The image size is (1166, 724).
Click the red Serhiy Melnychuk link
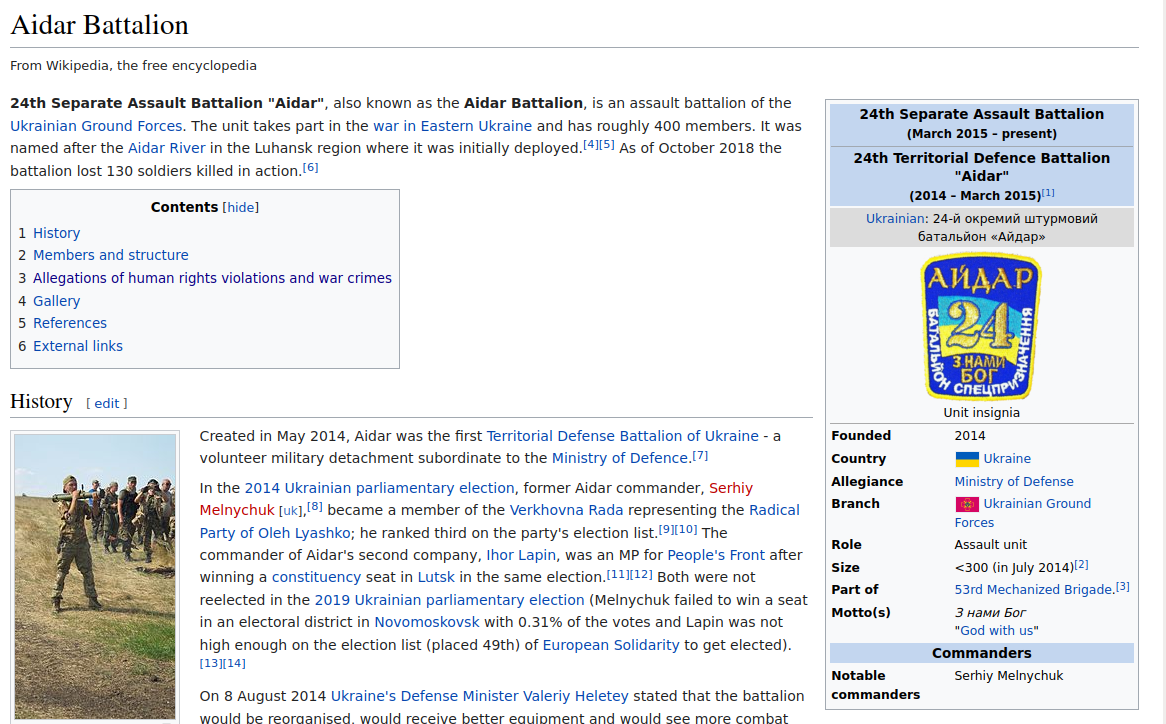(x=731, y=488)
